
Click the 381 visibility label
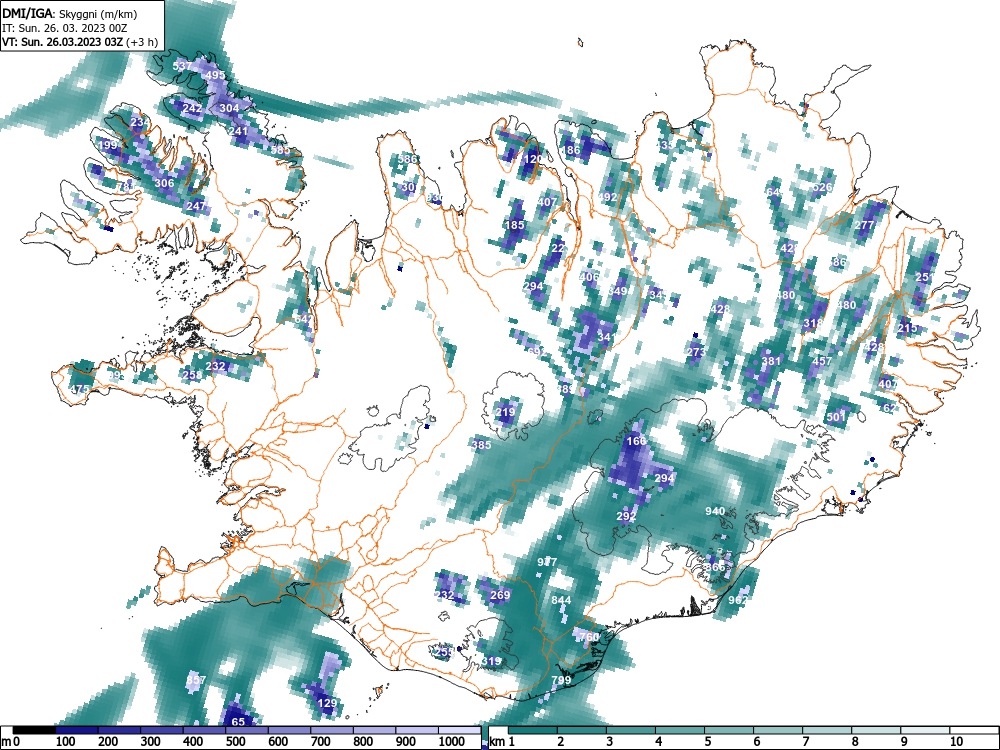(771, 361)
